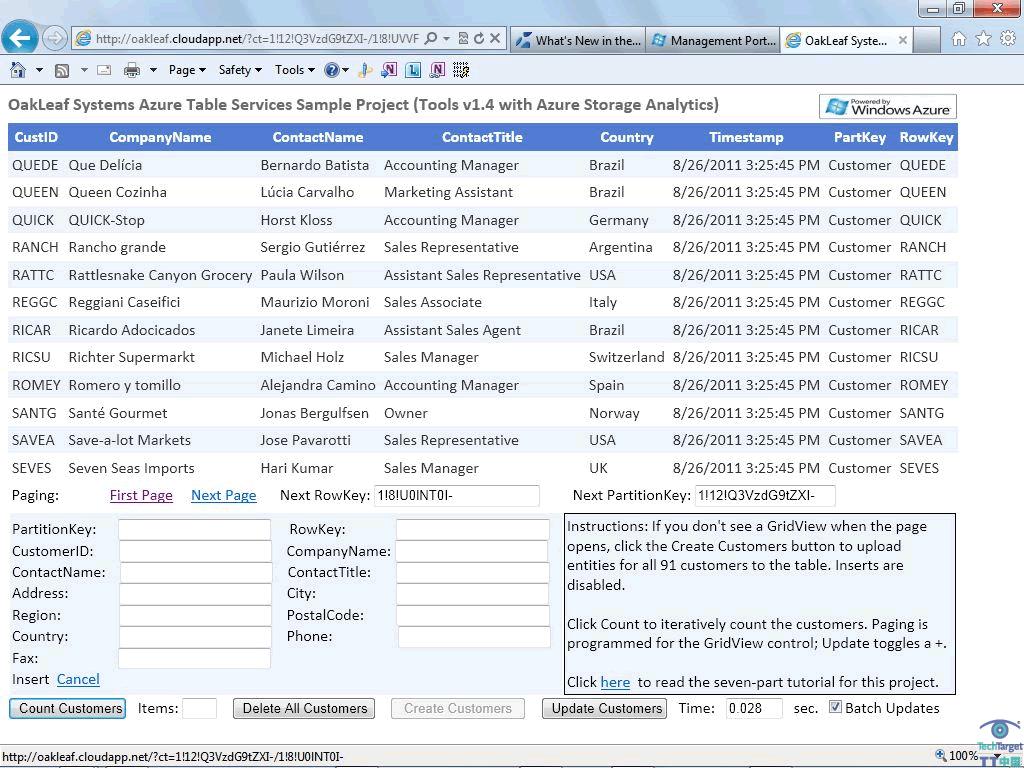Click the Items count field
The height and width of the screenshot is (768, 1024).
(x=199, y=709)
